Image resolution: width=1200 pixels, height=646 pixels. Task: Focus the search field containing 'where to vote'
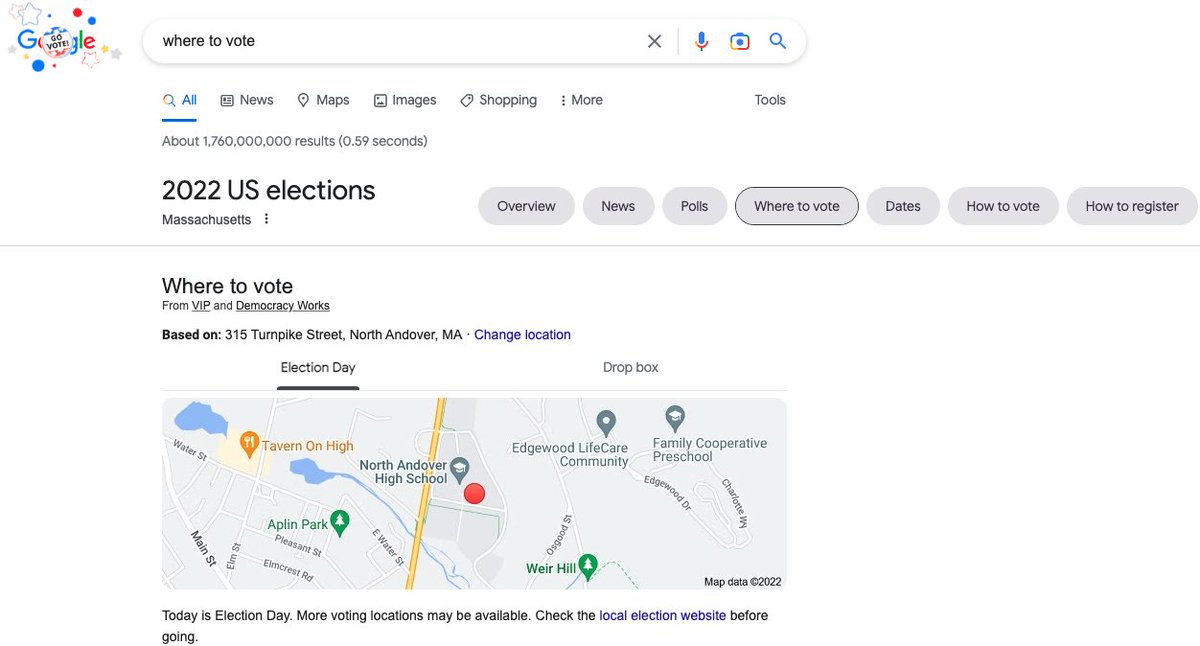[400, 41]
